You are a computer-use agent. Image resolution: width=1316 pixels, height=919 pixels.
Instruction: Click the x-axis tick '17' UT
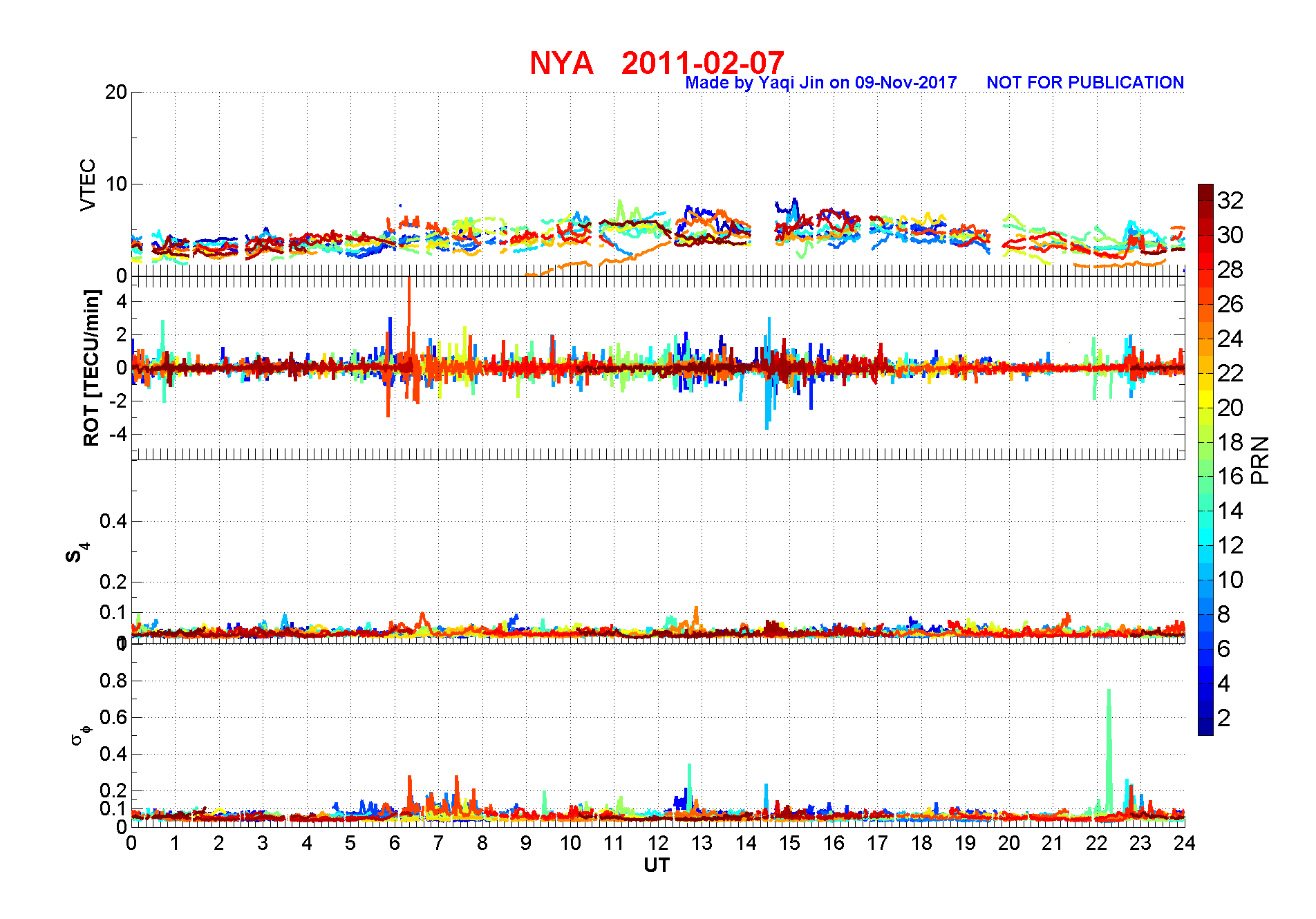pyautogui.click(x=877, y=843)
